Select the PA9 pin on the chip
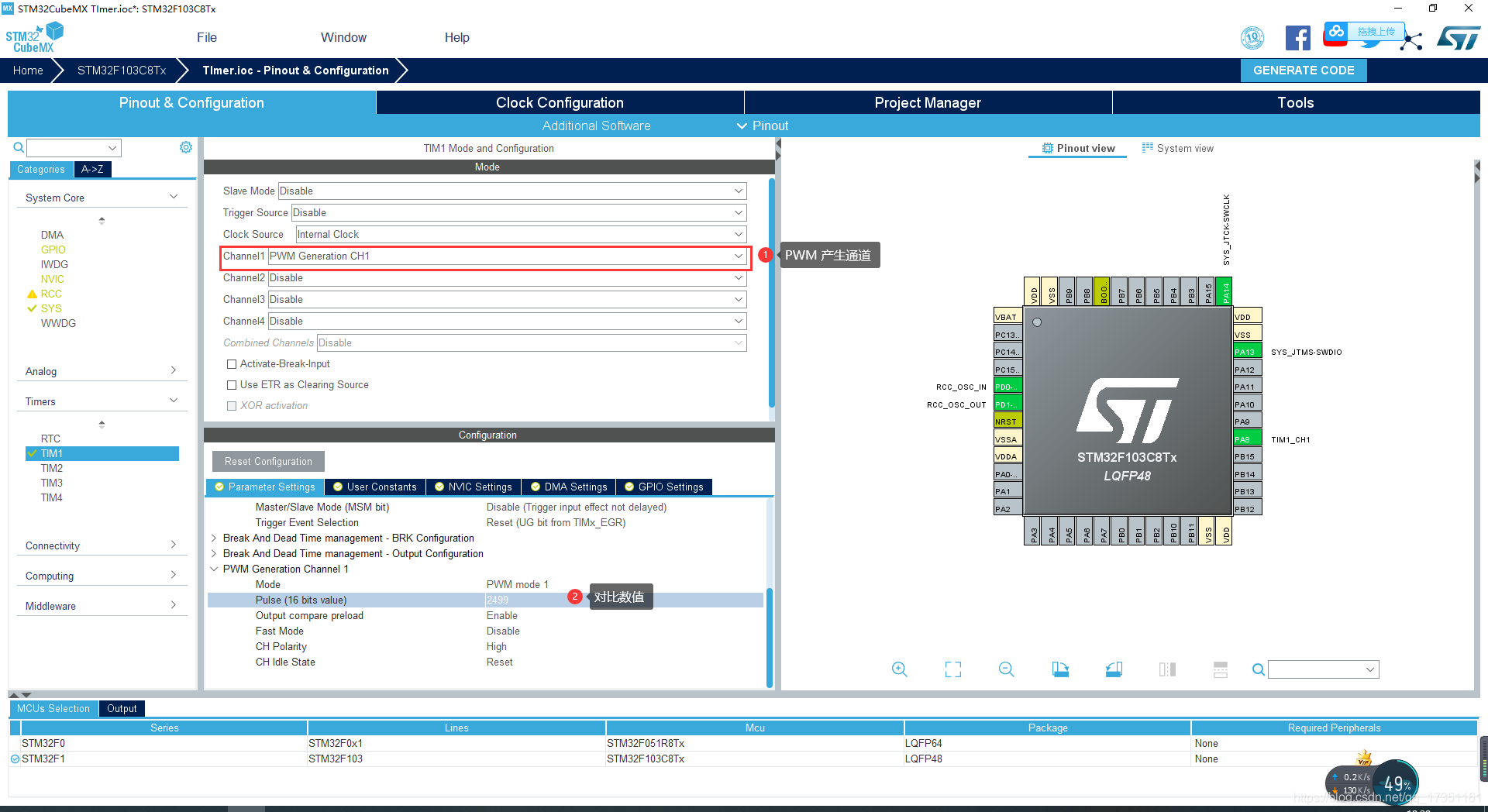Screen dimensions: 1488x812 [1247, 421]
